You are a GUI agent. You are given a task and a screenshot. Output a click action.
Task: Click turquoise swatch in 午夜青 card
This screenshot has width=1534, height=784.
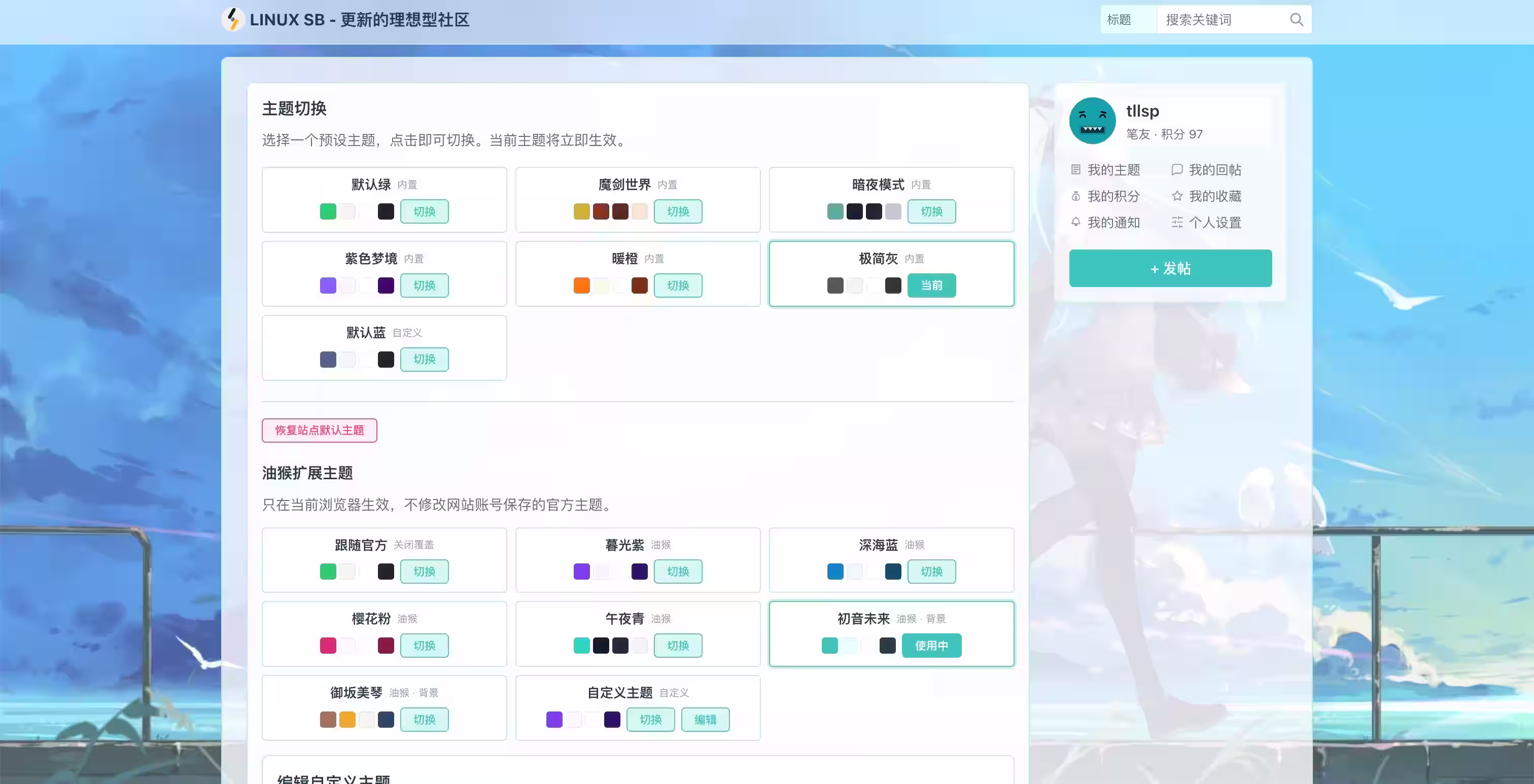tap(581, 645)
